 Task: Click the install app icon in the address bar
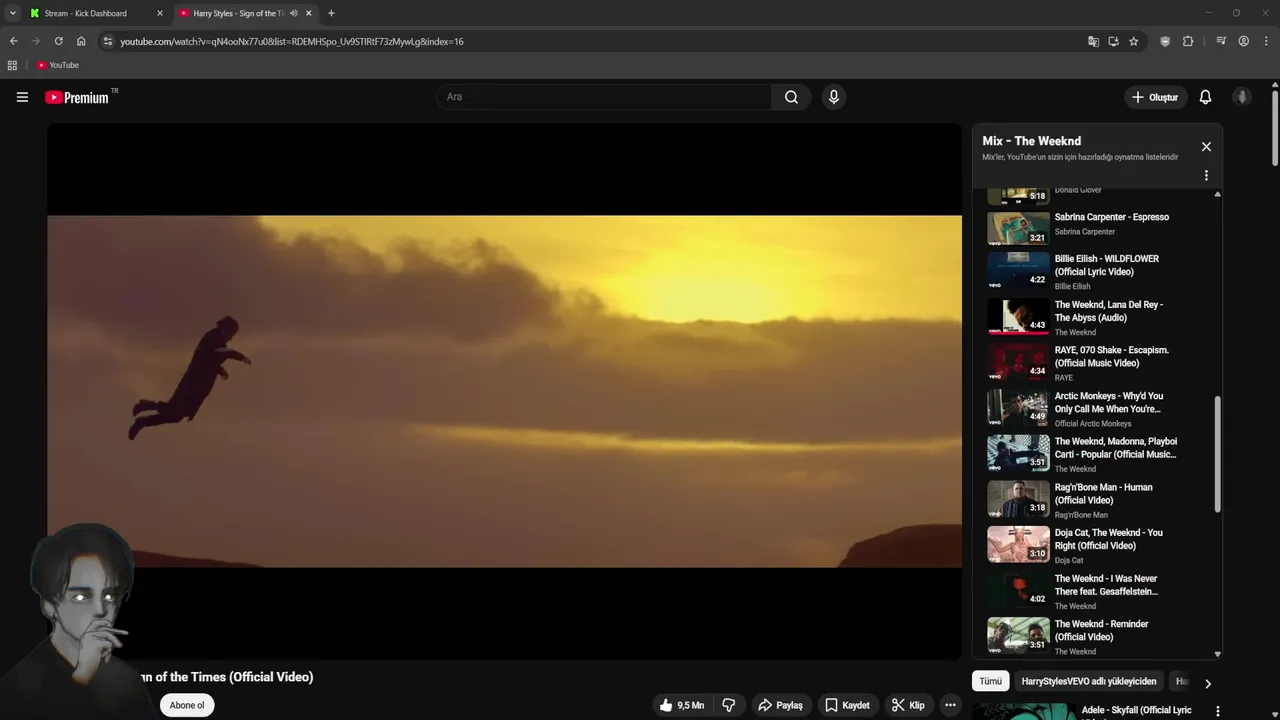(1113, 41)
